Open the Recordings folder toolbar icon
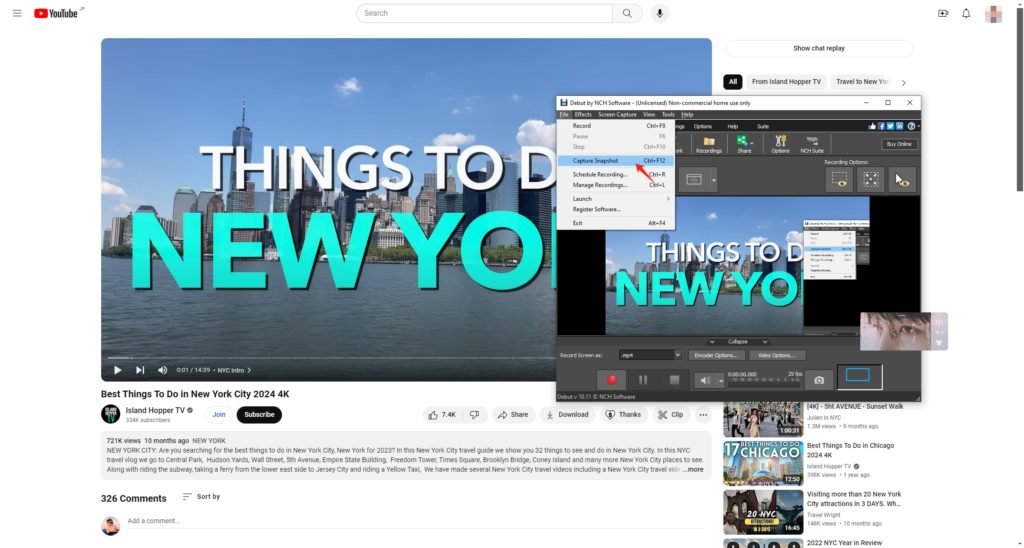 (709, 144)
